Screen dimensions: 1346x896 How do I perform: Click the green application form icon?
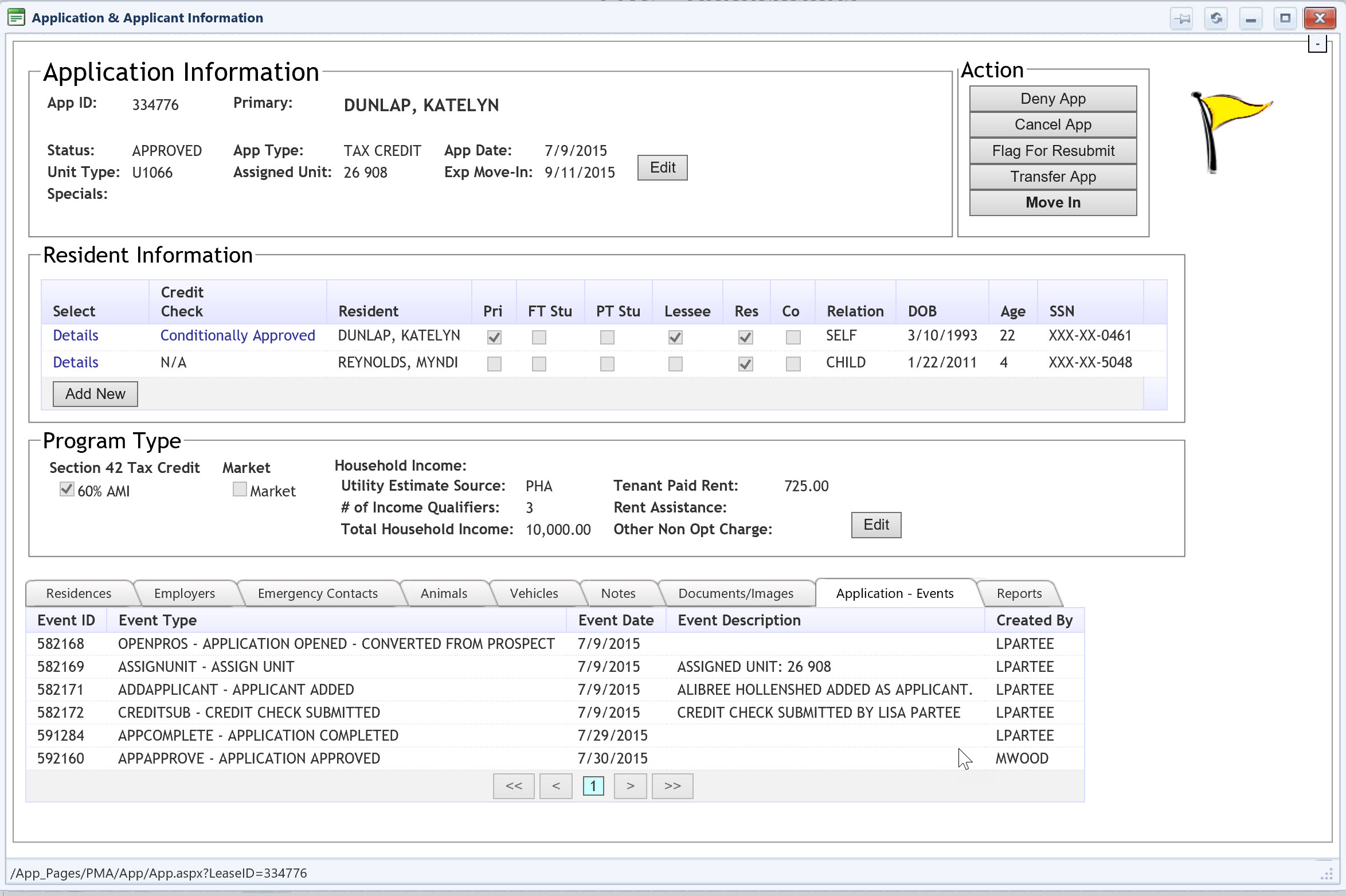click(x=17, y=17)
